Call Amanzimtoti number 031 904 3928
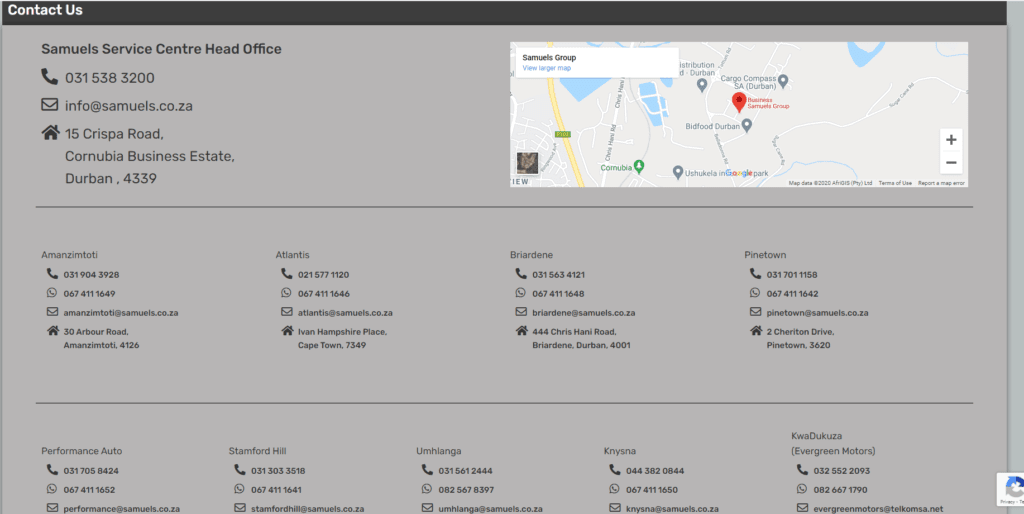The height and width of the screenshot is (514, 1024). point(91,275)
